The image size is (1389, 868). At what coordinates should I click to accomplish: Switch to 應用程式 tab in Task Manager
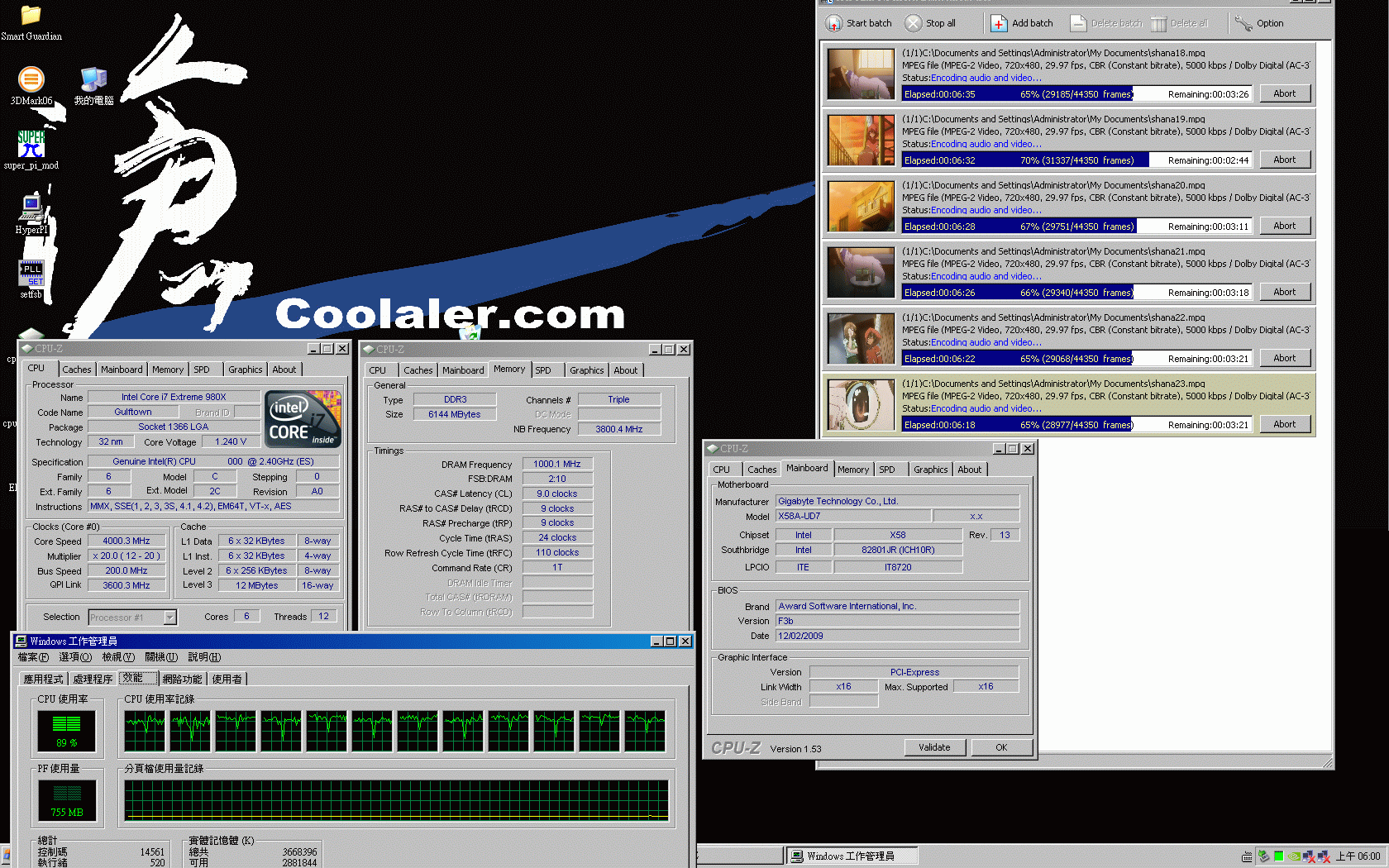tap(43, 679)
